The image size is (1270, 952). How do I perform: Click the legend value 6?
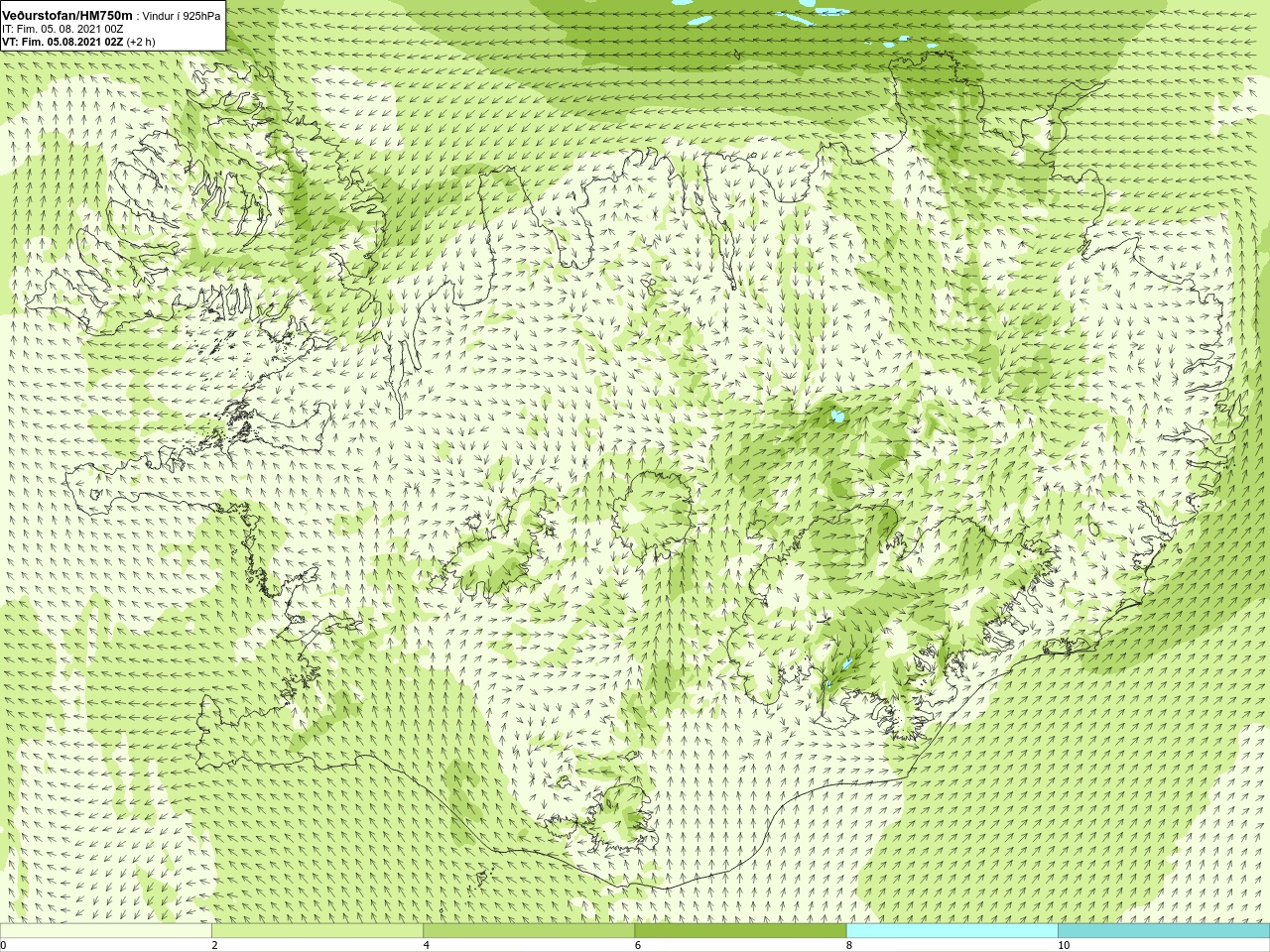(637, 945)
